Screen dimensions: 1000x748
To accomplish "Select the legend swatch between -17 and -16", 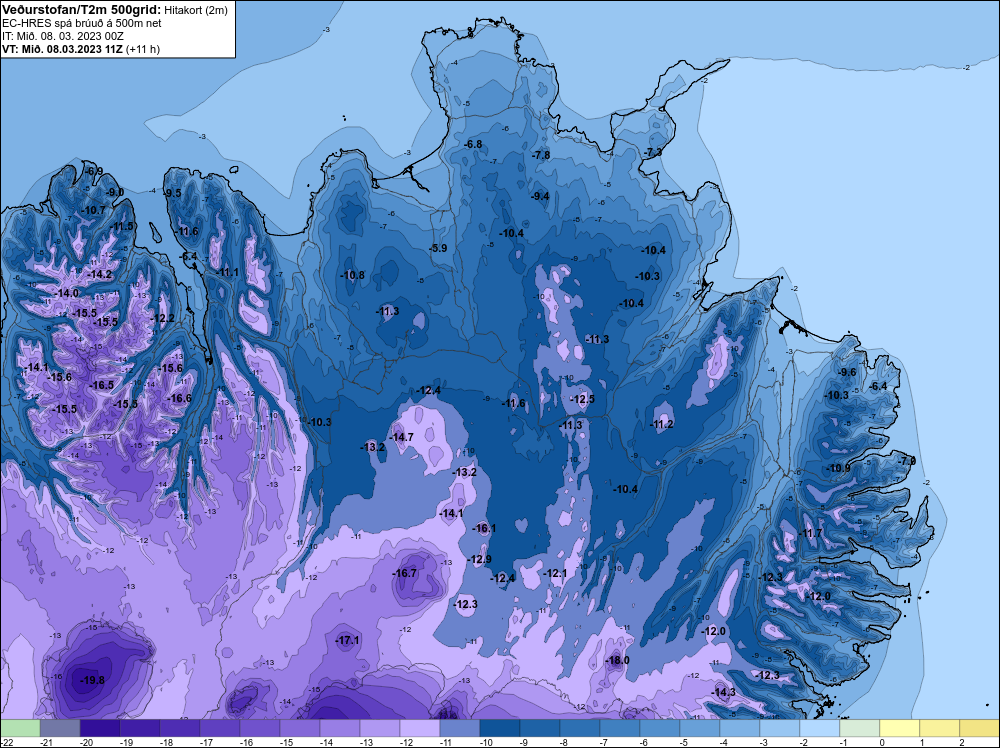I will [219, 728].
